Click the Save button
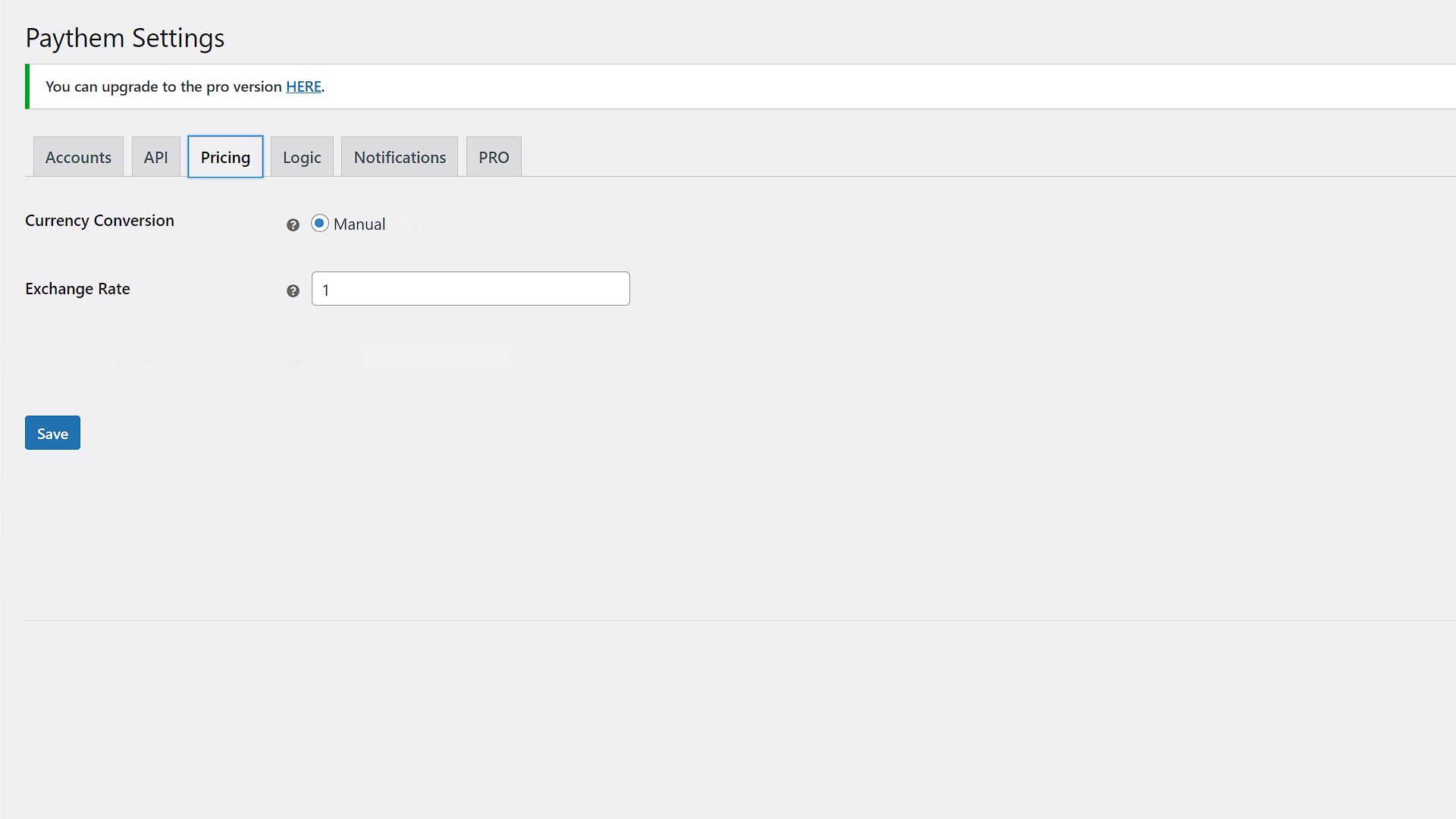 pos(52,432)
